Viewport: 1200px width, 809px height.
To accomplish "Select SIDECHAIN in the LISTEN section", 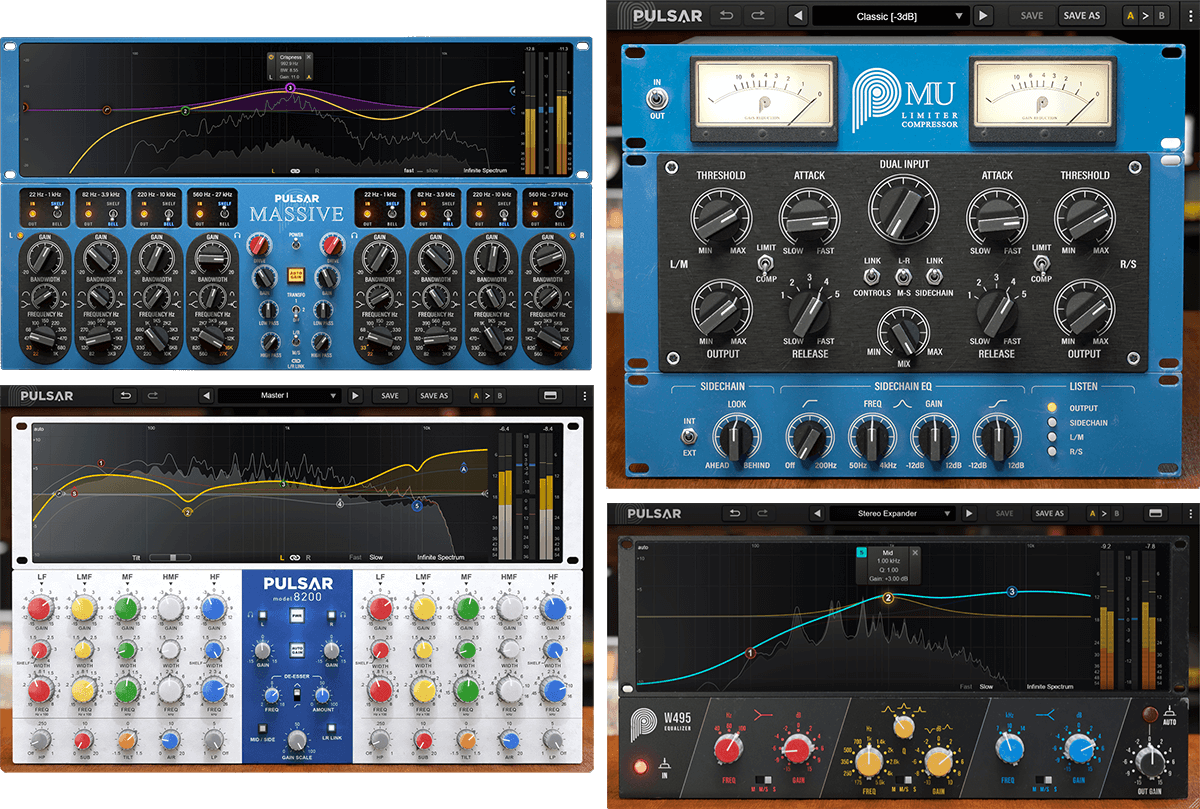I will coord(1052,422).
